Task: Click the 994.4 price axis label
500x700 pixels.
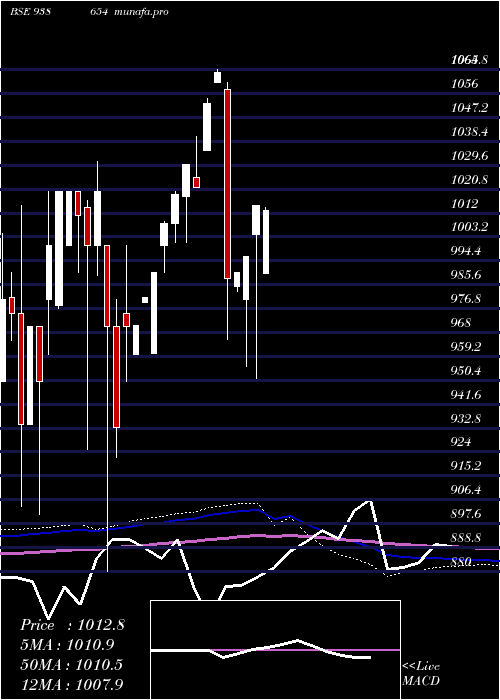Action: click(466, 251)
